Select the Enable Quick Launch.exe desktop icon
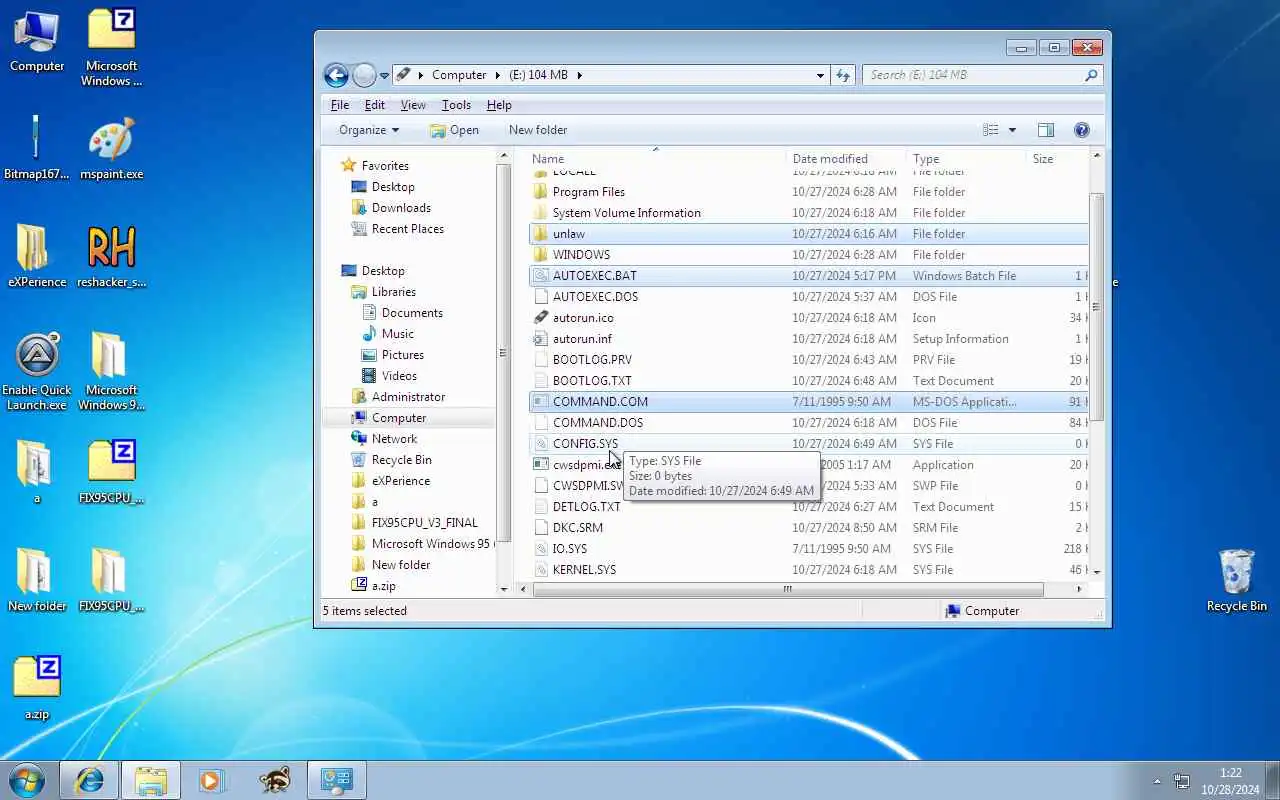The image size is (1280, 800). [x=37, y=372]
